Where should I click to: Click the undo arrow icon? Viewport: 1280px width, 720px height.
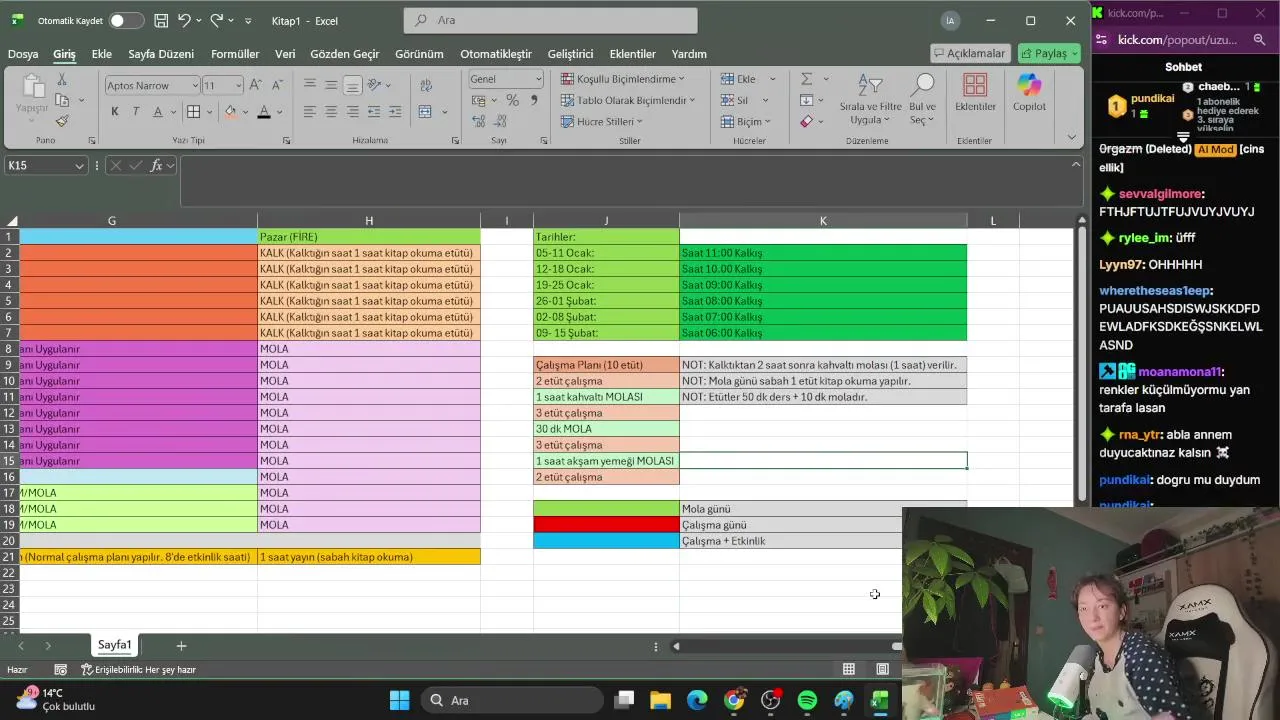coord(184,20)
